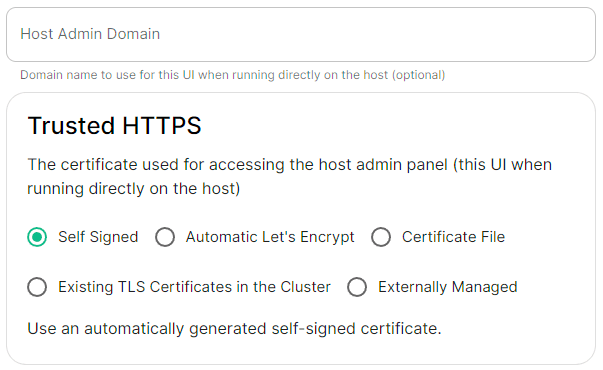Click the "Certificate File" label text

click(453, 237)
